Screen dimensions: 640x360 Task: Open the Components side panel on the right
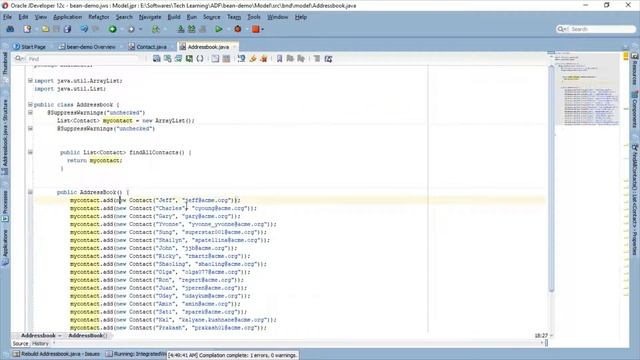pyautogui.click(x=635, y=110)
